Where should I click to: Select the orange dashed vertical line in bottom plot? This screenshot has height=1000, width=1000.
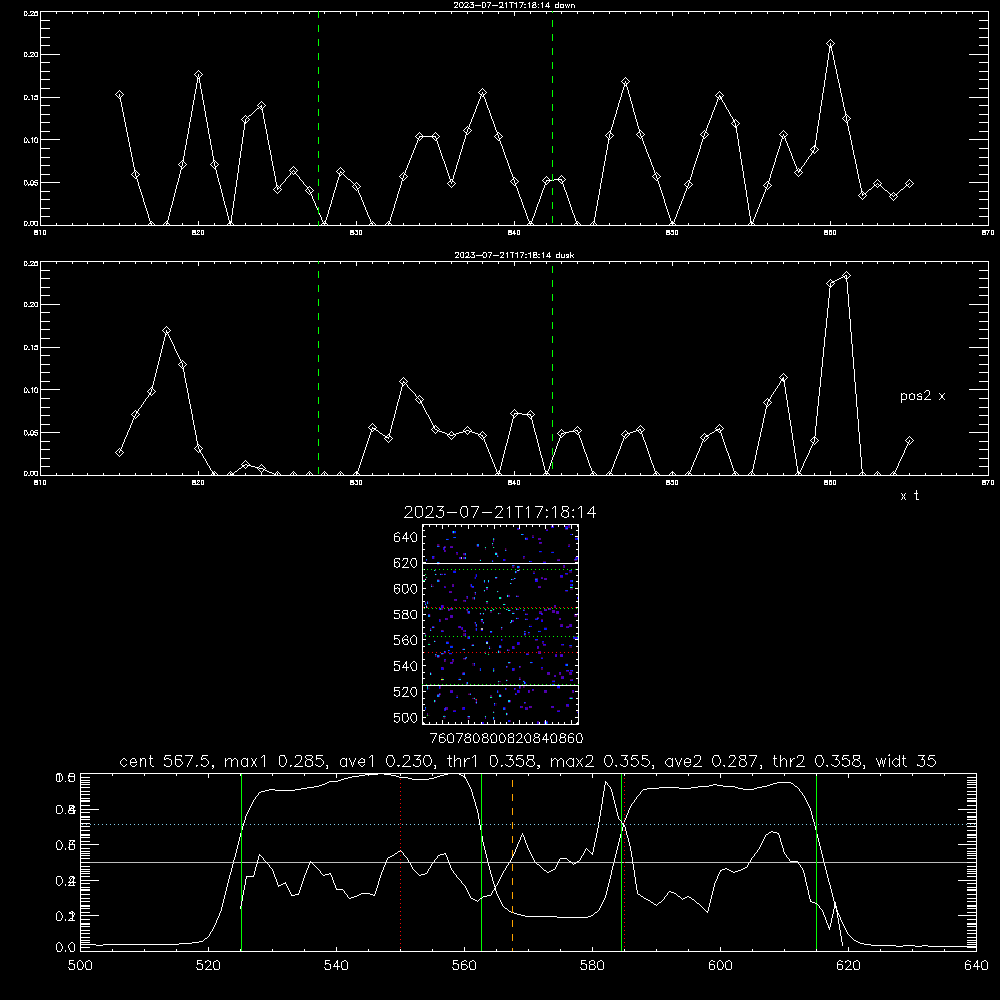click(512, 861)
